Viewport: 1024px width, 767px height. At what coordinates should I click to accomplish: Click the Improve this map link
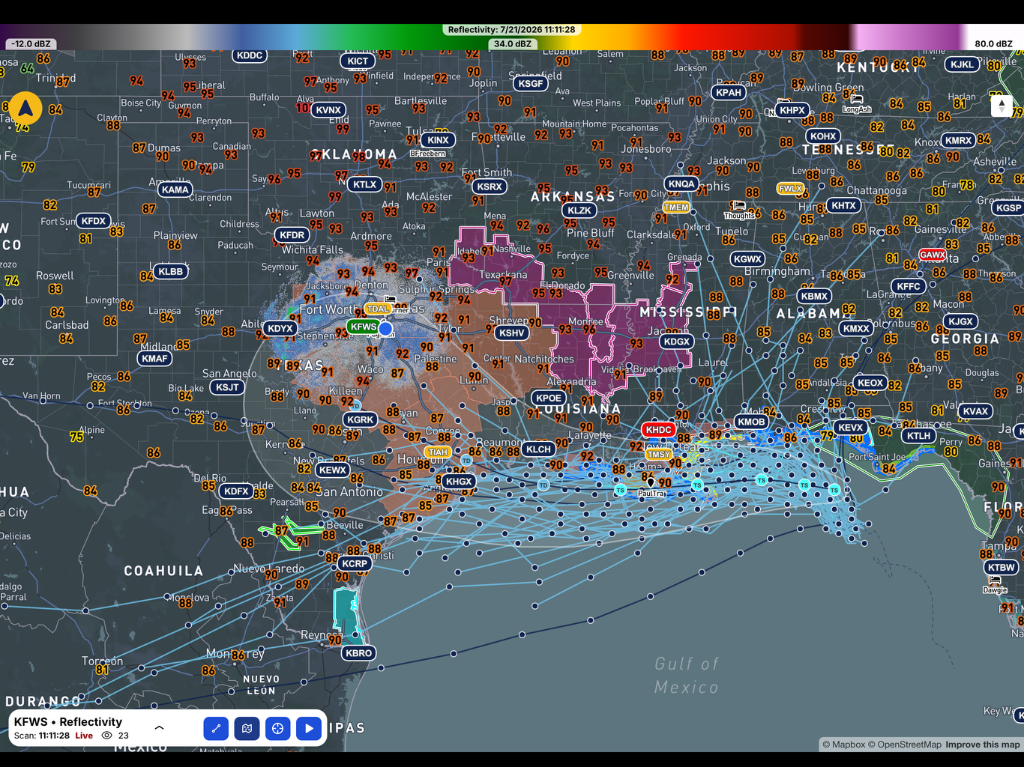point(982,744)
